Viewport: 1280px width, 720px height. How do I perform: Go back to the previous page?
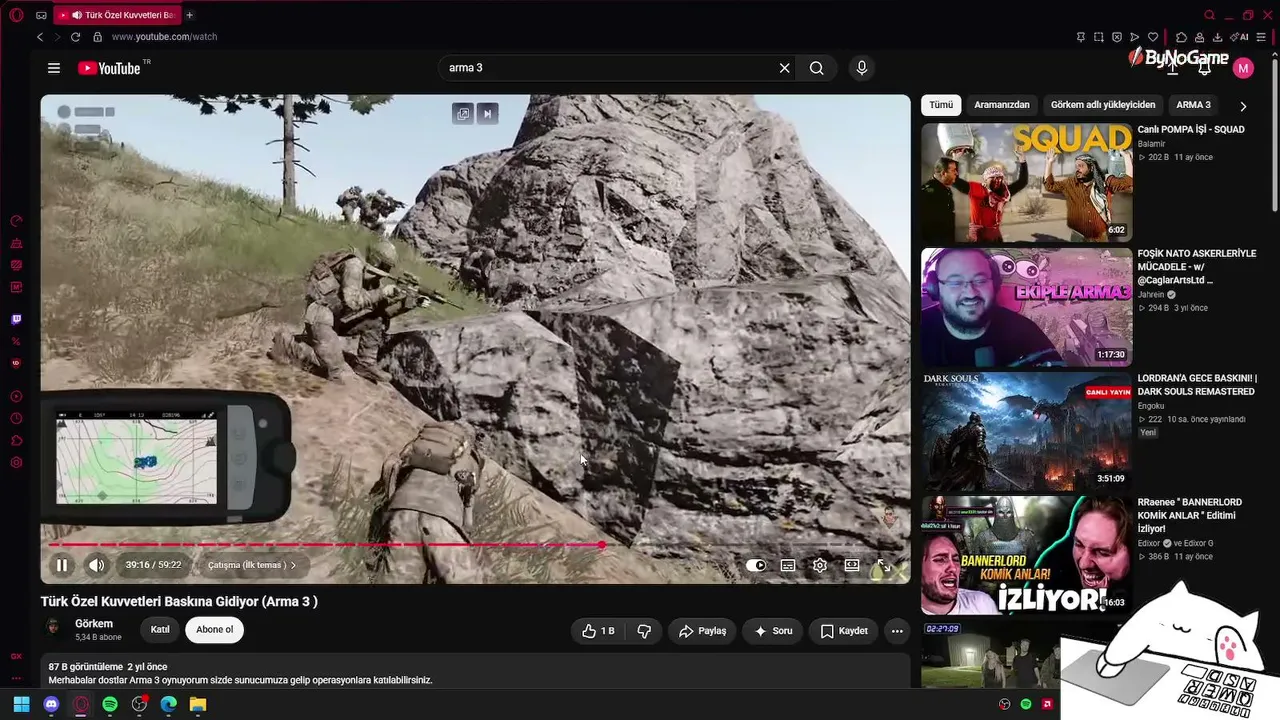[40, 37]
